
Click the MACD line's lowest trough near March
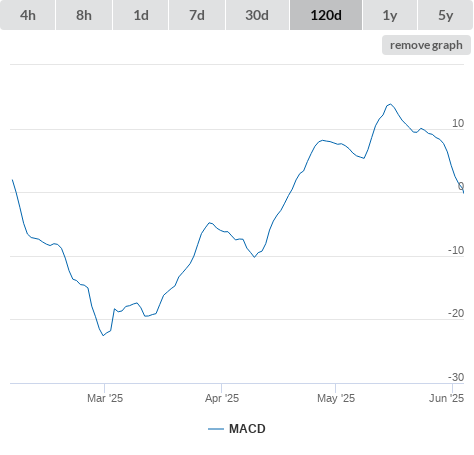point(103,335)
